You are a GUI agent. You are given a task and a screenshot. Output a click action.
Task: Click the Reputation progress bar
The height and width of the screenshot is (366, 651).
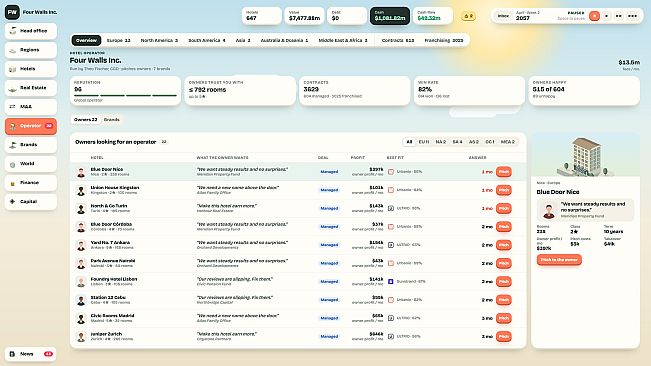125,95
